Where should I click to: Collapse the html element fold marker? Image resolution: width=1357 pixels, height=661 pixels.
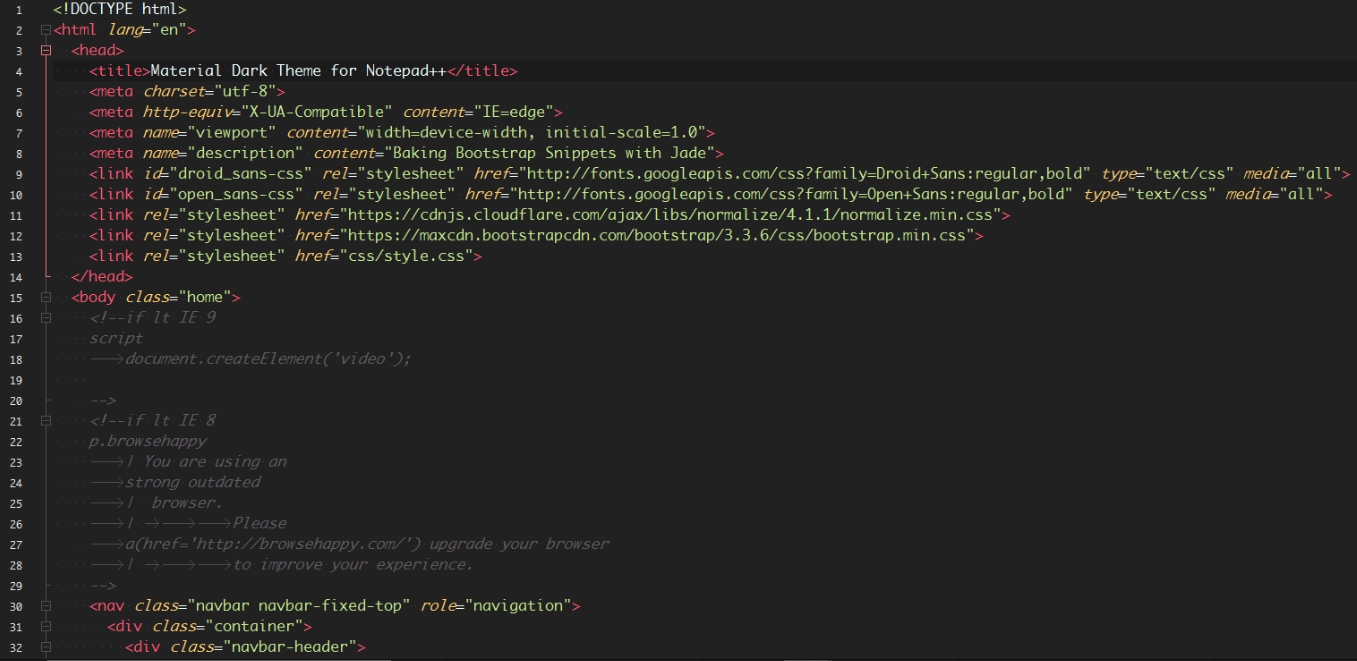click(x=45, y=29)
